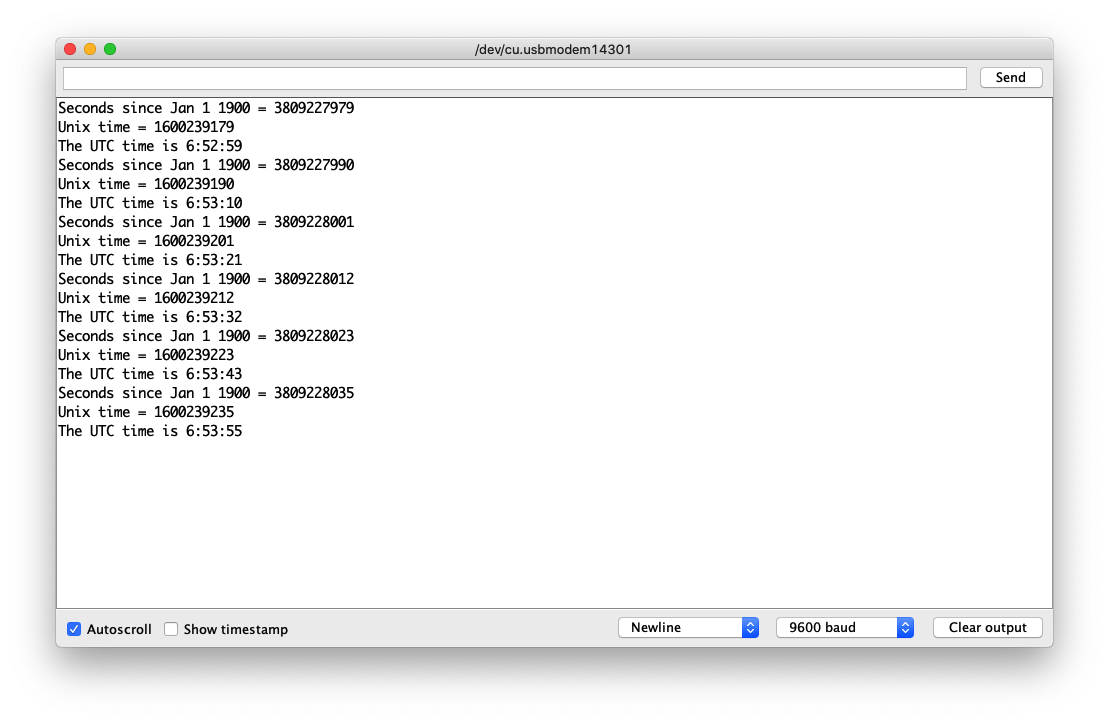
Task: Click the serial input text field
Action: tap(515, 79)
